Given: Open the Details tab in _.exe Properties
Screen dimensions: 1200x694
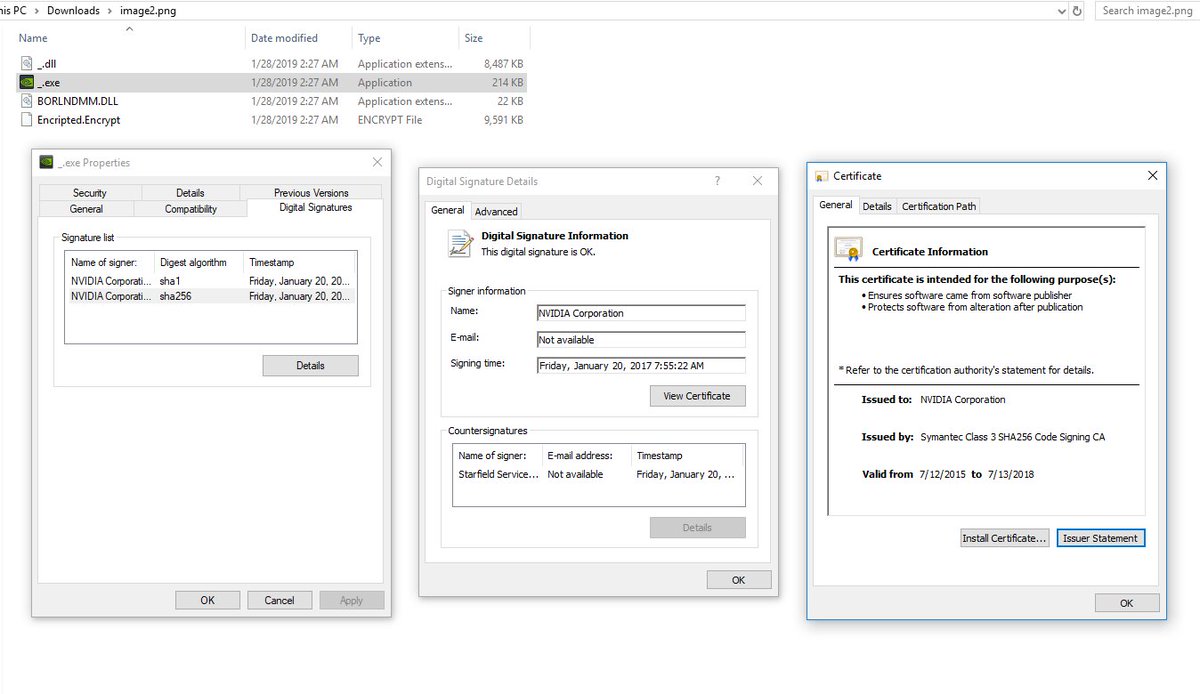Looking at the screenshot, I should pyautogui.click(x=190, y=192).
